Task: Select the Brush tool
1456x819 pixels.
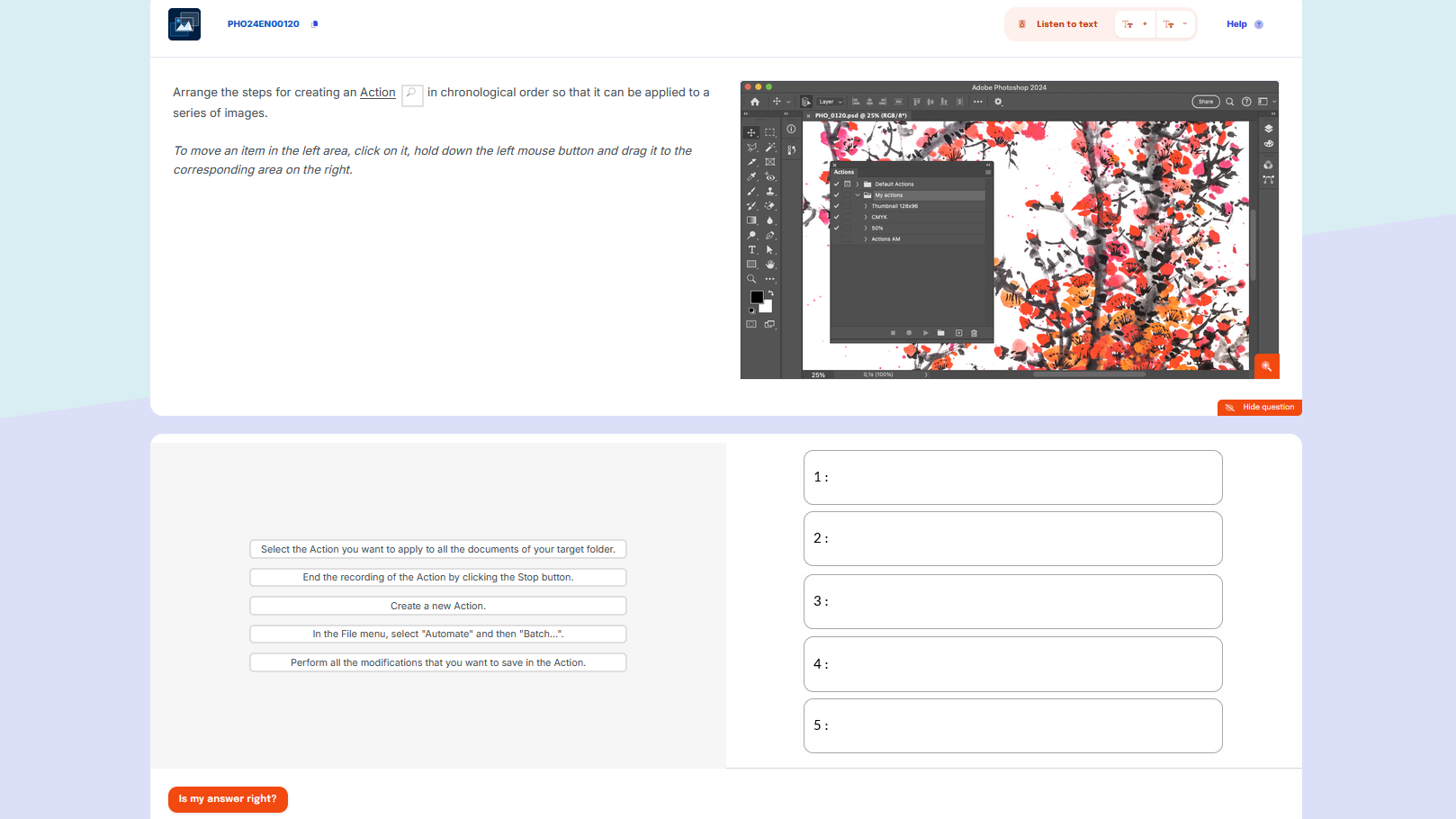Action: pos(751,191)
